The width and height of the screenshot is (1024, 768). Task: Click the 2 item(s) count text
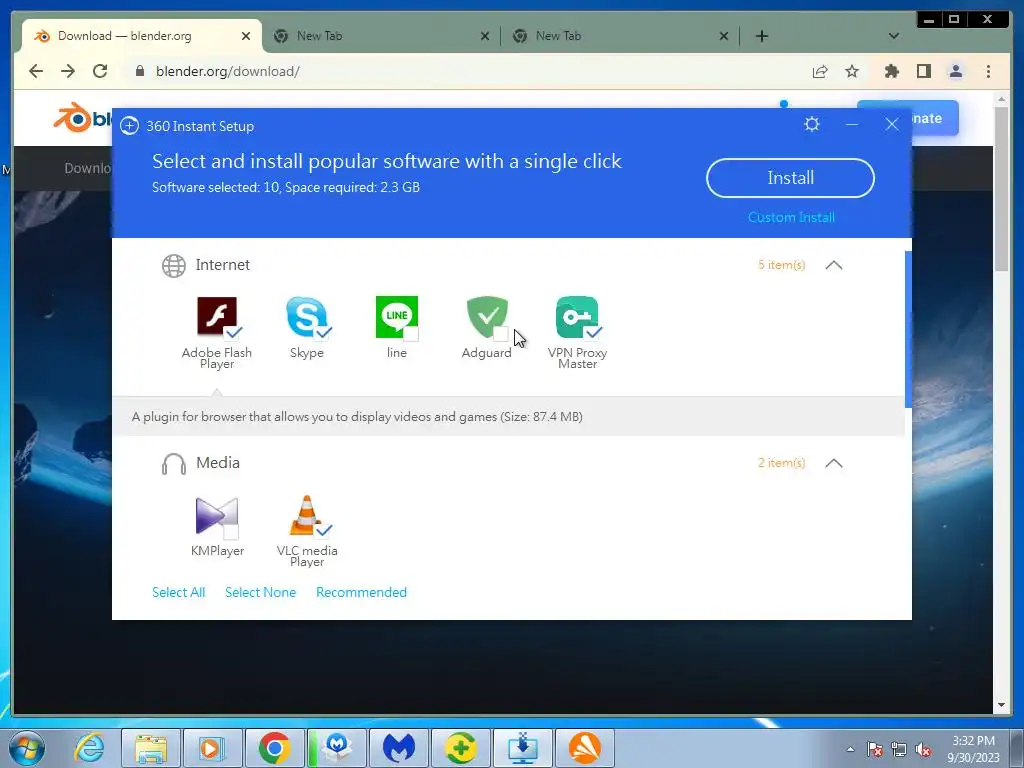point(782,463)
